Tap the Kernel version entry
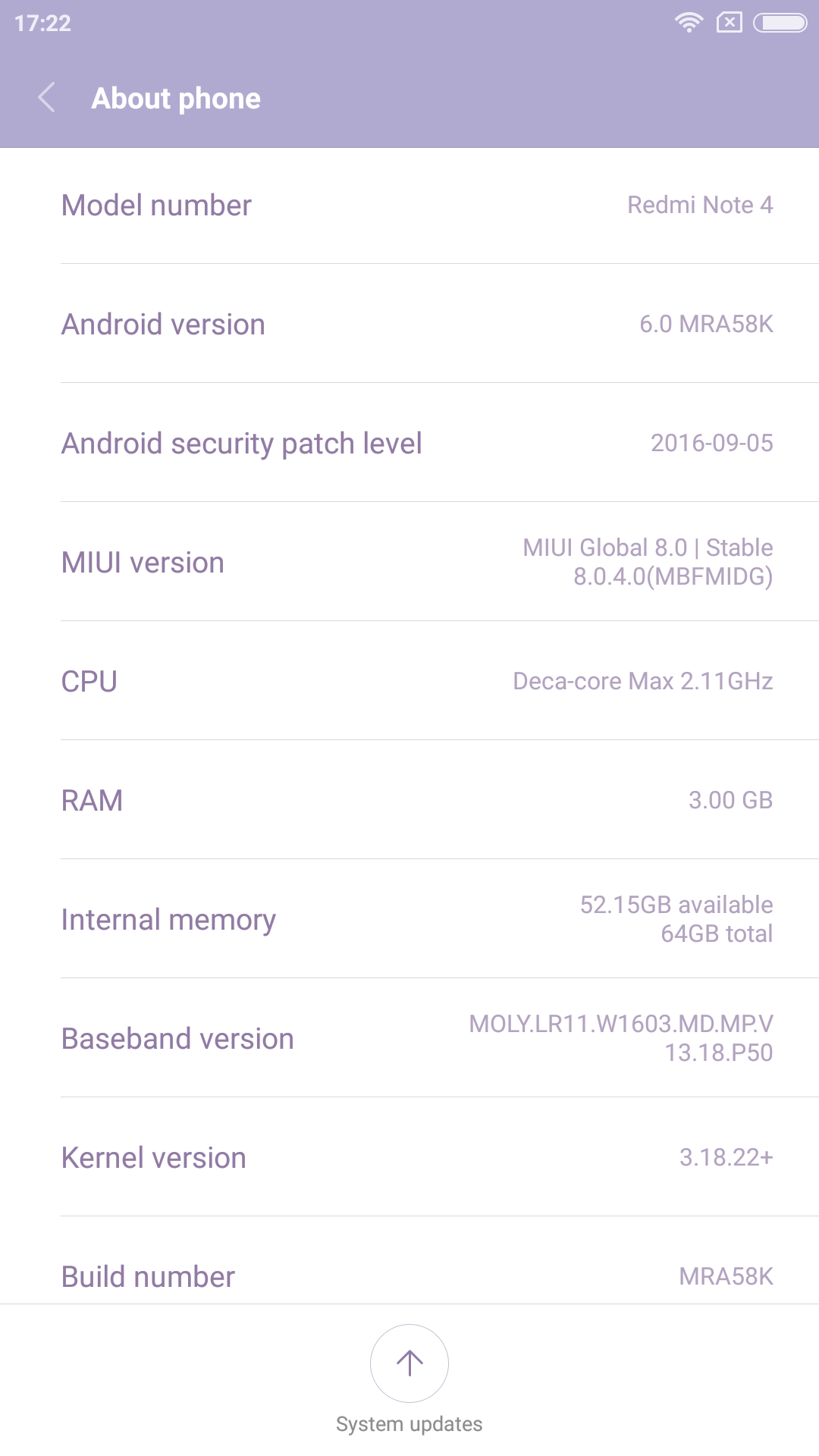 coord(409,1158)
